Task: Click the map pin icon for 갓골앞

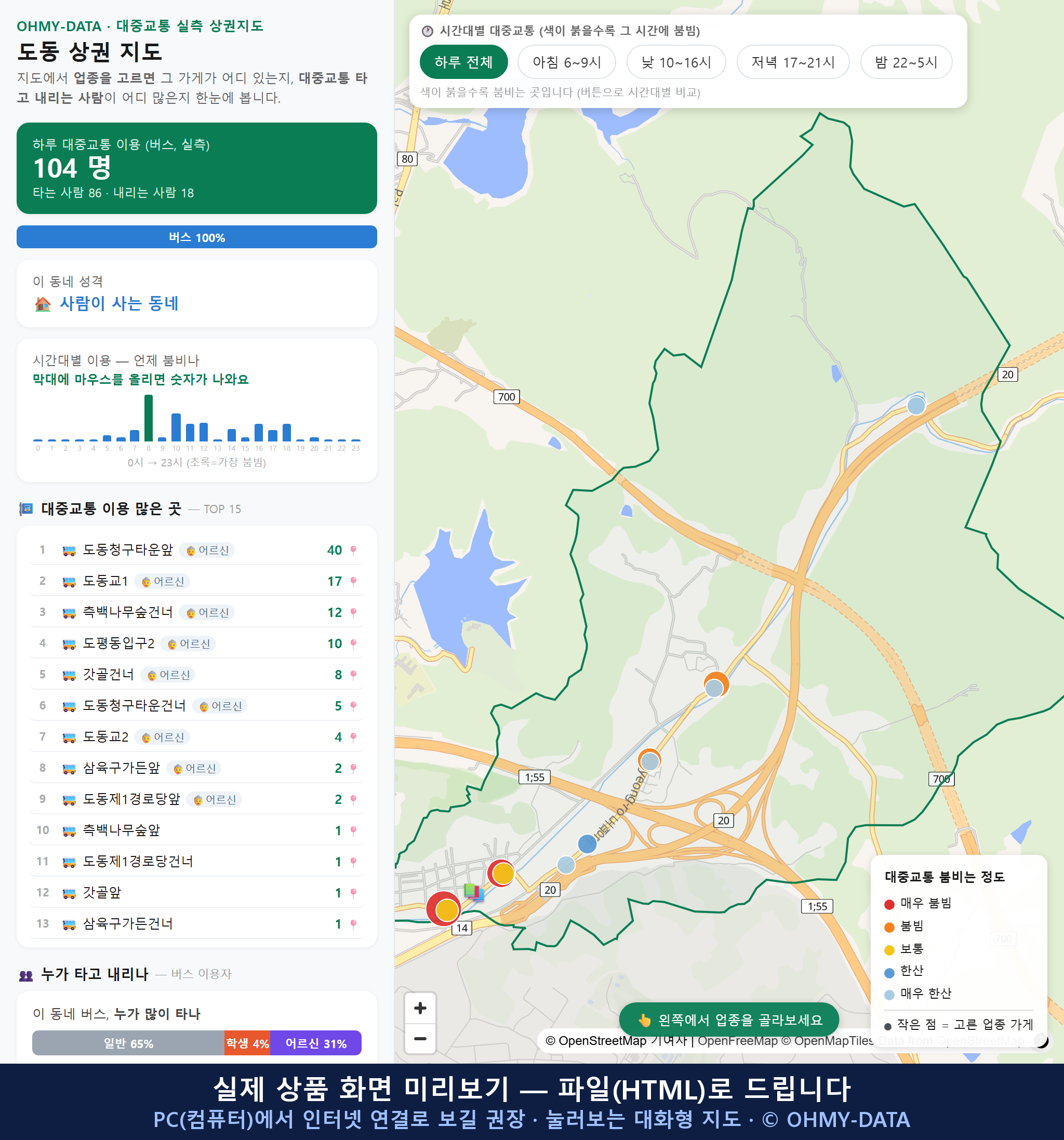Action: coord(353,893)
